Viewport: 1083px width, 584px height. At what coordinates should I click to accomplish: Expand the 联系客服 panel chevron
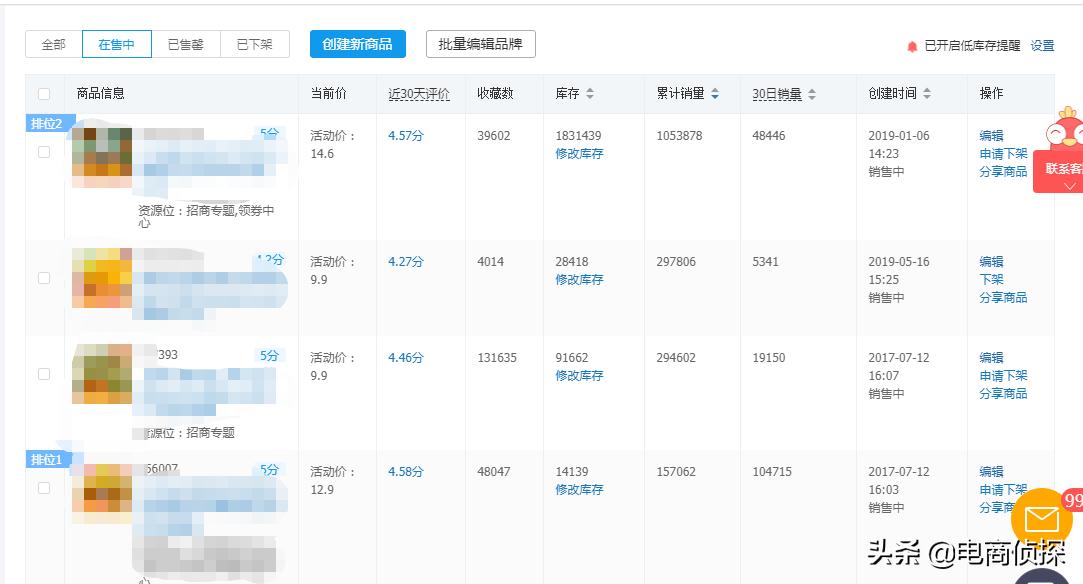click(1070, 186)
